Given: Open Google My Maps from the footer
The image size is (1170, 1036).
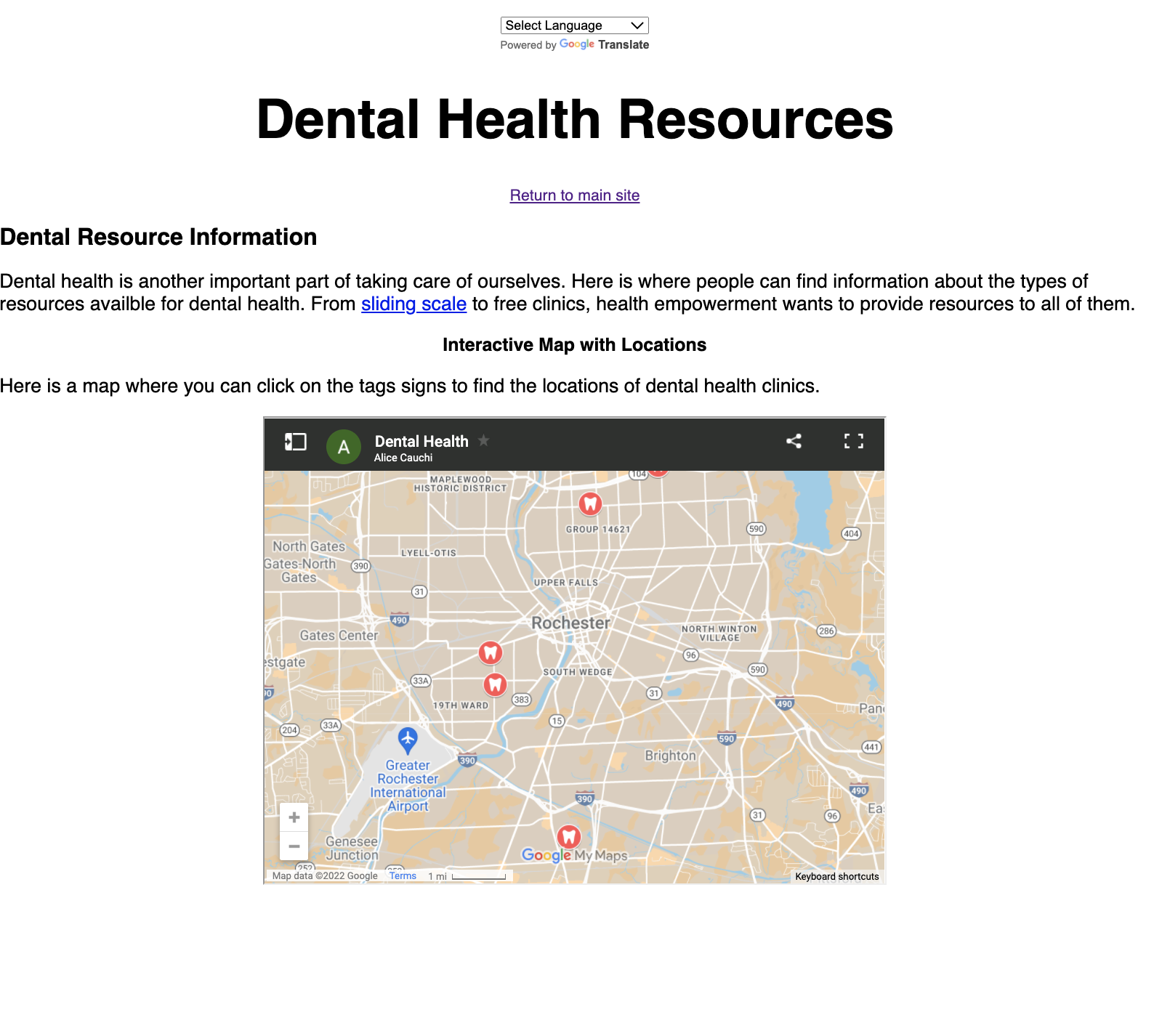Looking at the screenshot, I should pyautogui.click(x=574, y=855).
